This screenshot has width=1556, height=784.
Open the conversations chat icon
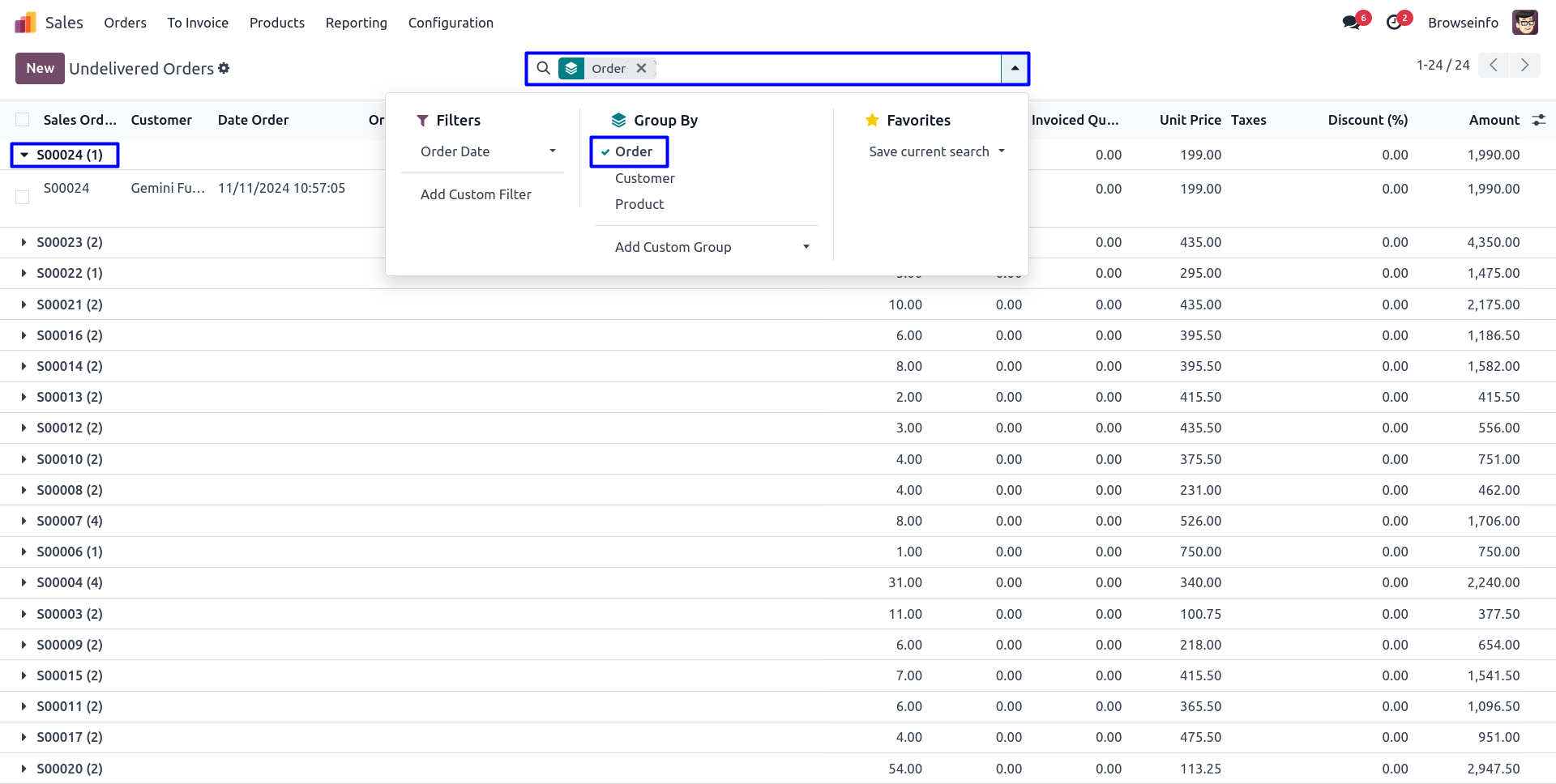click(x=1351, y=23)
